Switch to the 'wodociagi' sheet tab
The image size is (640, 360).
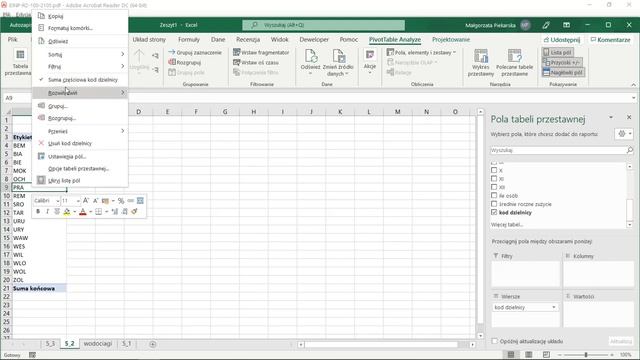pyautogui.click(x=98, y=344)
